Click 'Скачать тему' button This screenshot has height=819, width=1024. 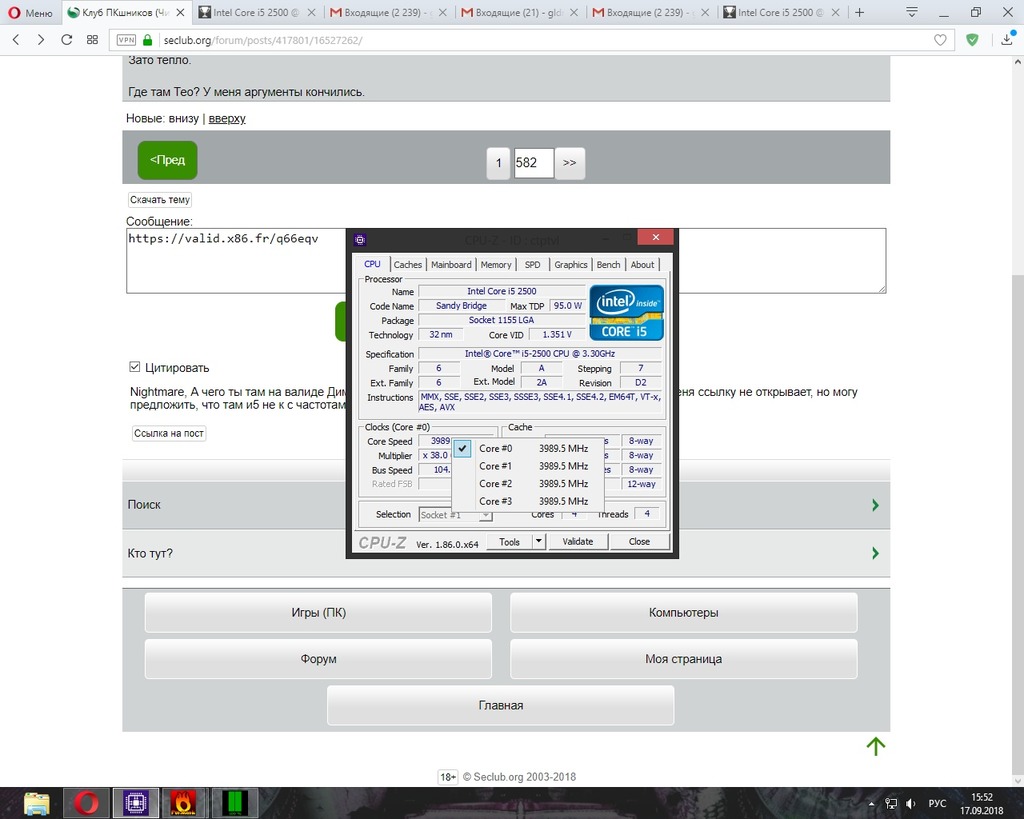pyautogui.click(x=159, y=200)
